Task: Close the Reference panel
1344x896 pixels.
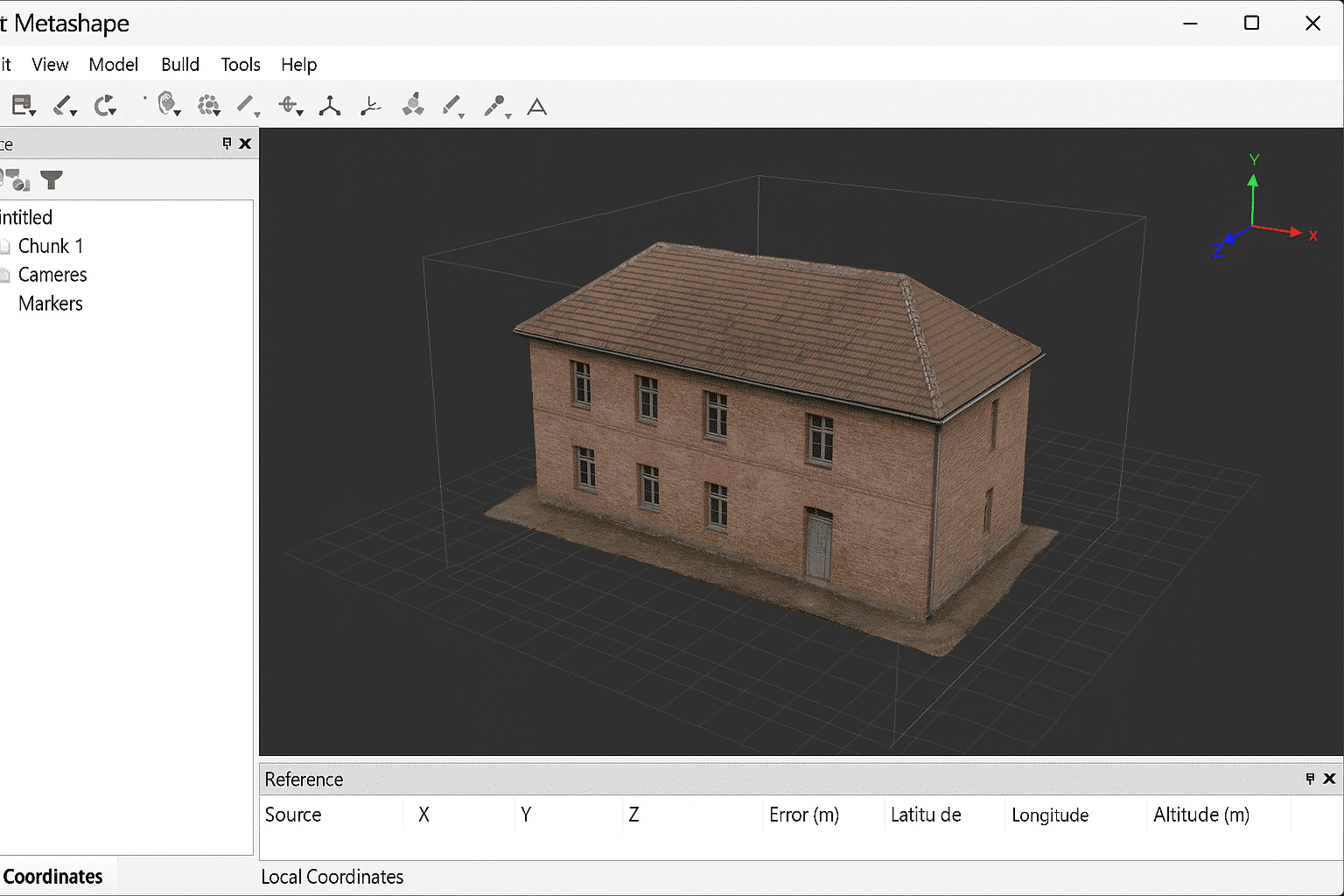Action: (x=1329, y=779)
